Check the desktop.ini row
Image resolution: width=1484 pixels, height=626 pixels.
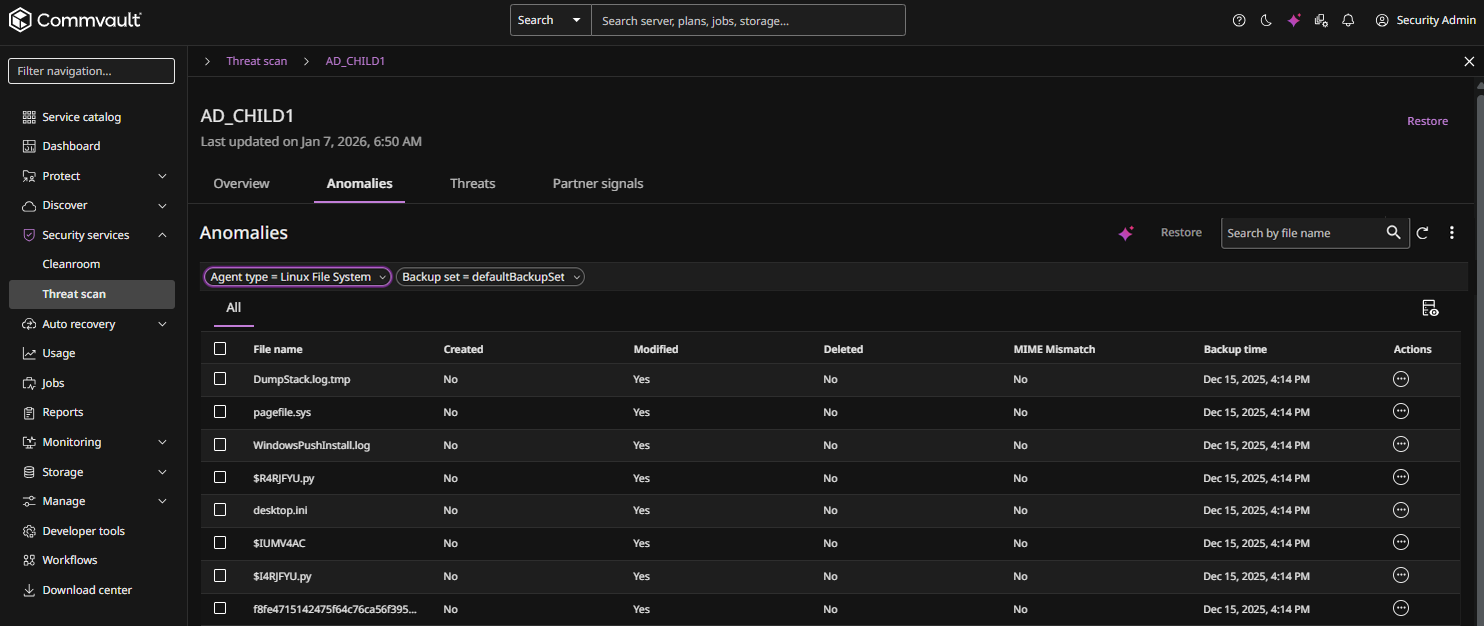(220, 510)
